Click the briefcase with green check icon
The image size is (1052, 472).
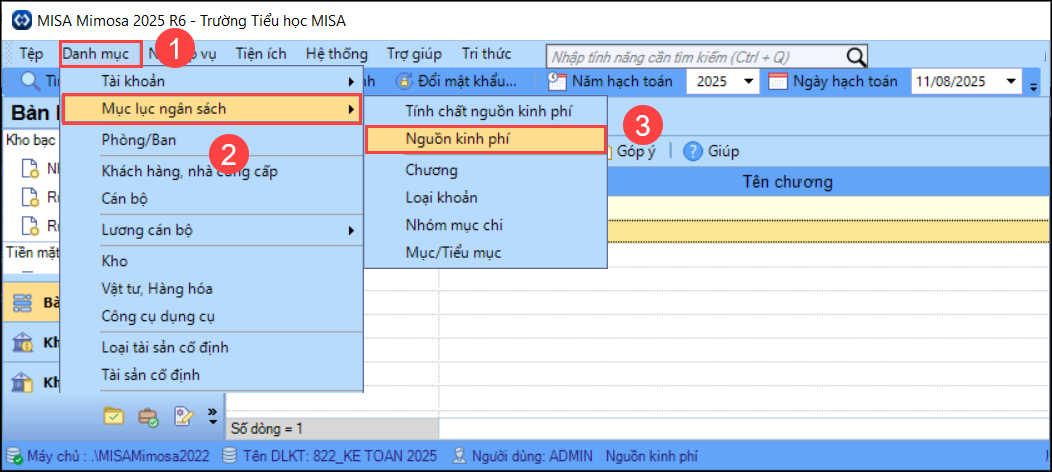[x=148, y=417]
